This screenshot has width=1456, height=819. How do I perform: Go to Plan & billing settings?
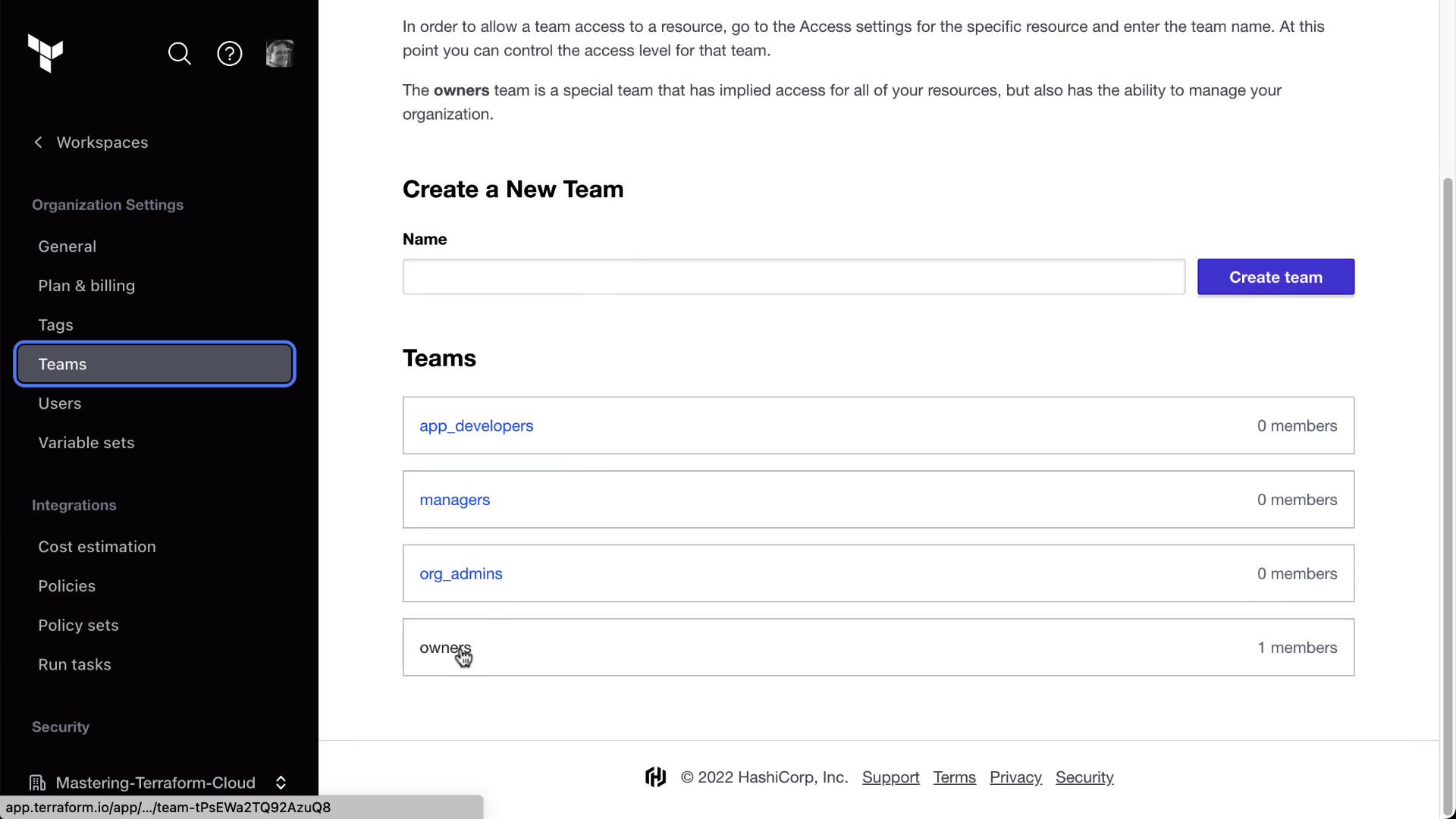point(86,286)
